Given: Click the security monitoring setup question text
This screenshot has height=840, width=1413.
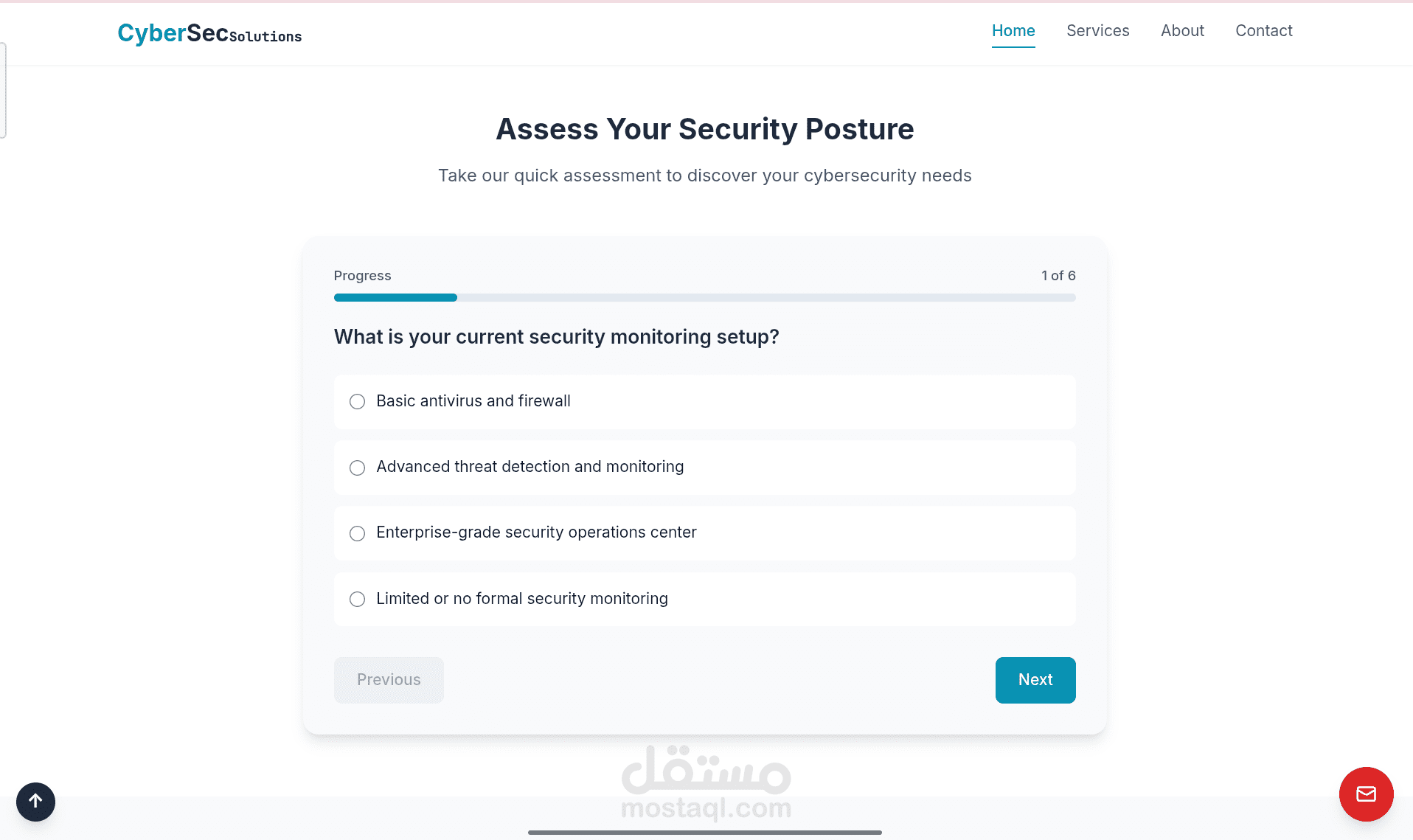Looking at the screenshot, I should pyautogui.click(x=556, y=337).
